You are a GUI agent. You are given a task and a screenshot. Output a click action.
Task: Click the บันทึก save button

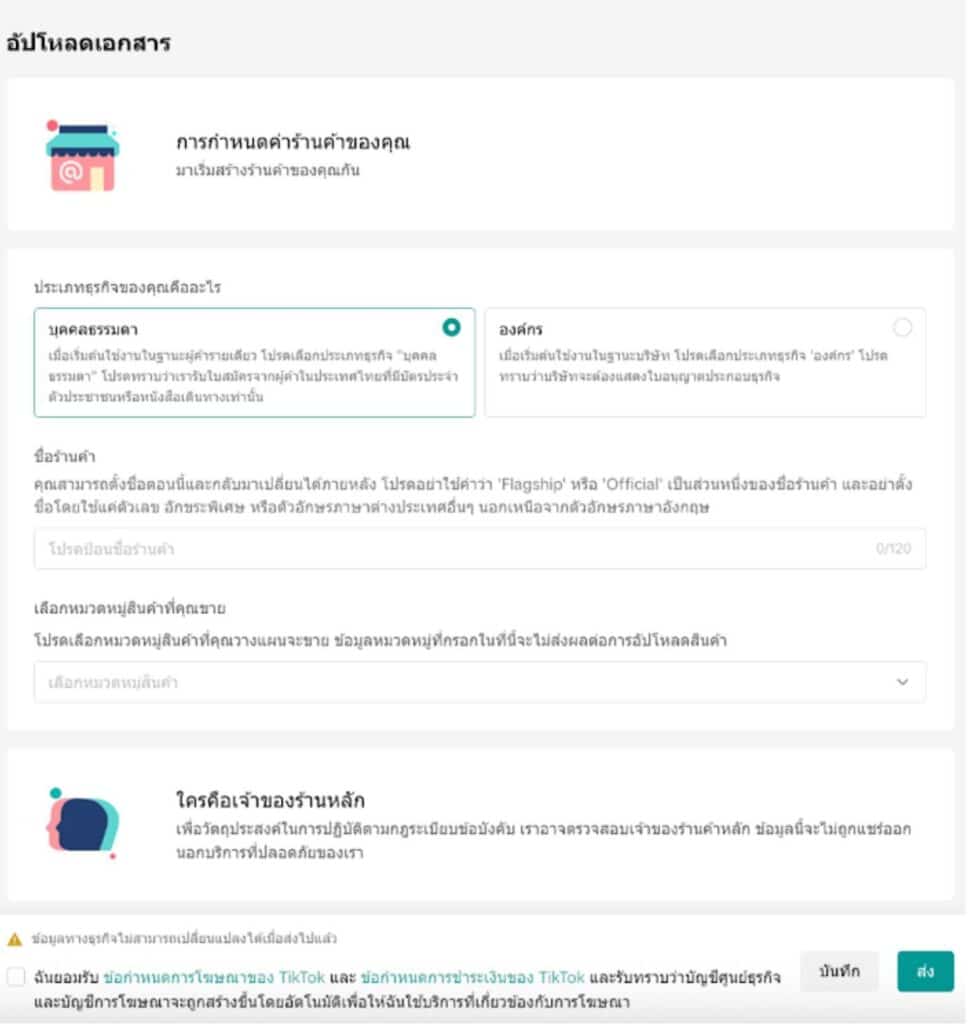[x=839, y=972]
